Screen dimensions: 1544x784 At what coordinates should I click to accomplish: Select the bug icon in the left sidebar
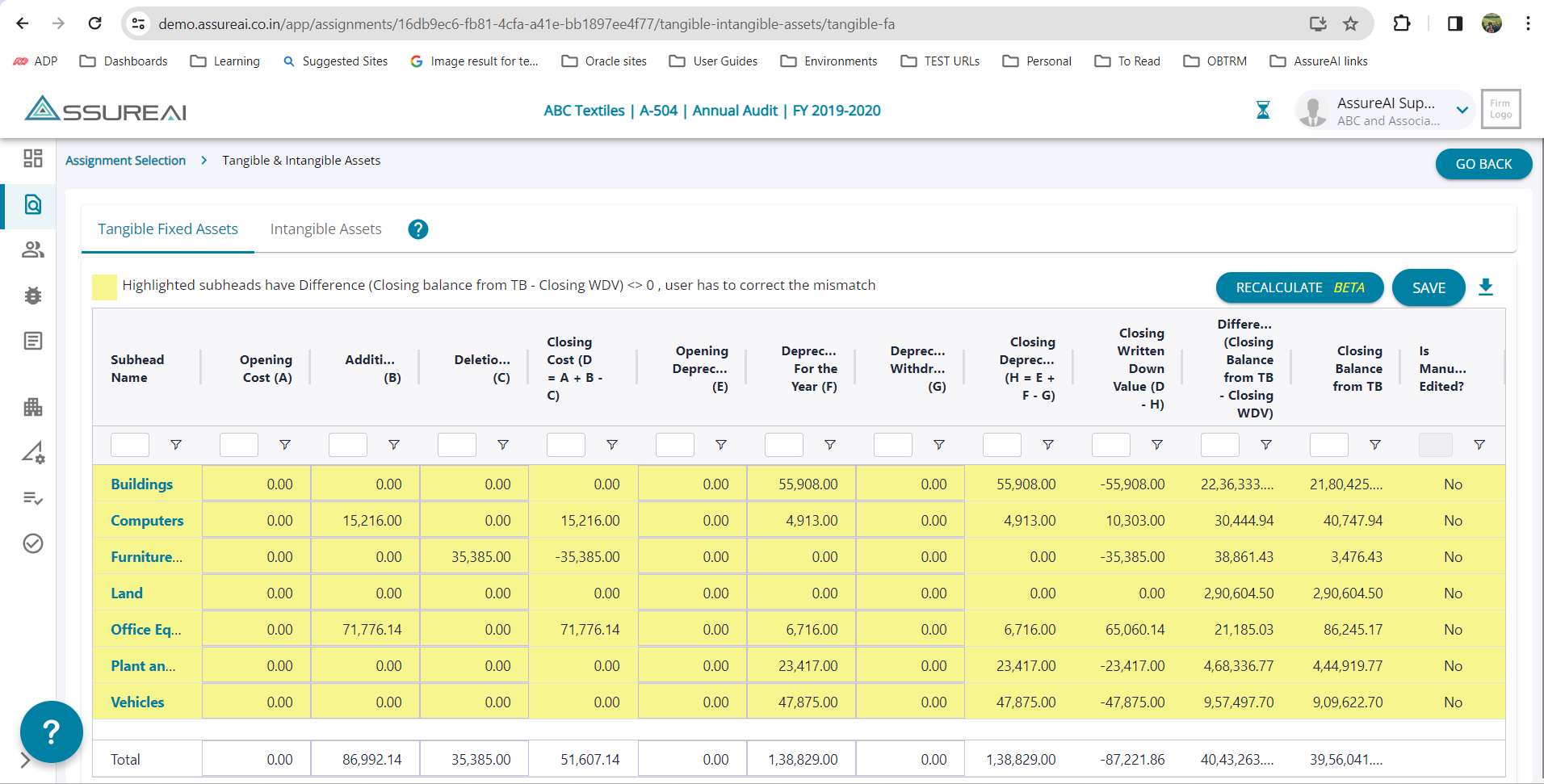33,296
